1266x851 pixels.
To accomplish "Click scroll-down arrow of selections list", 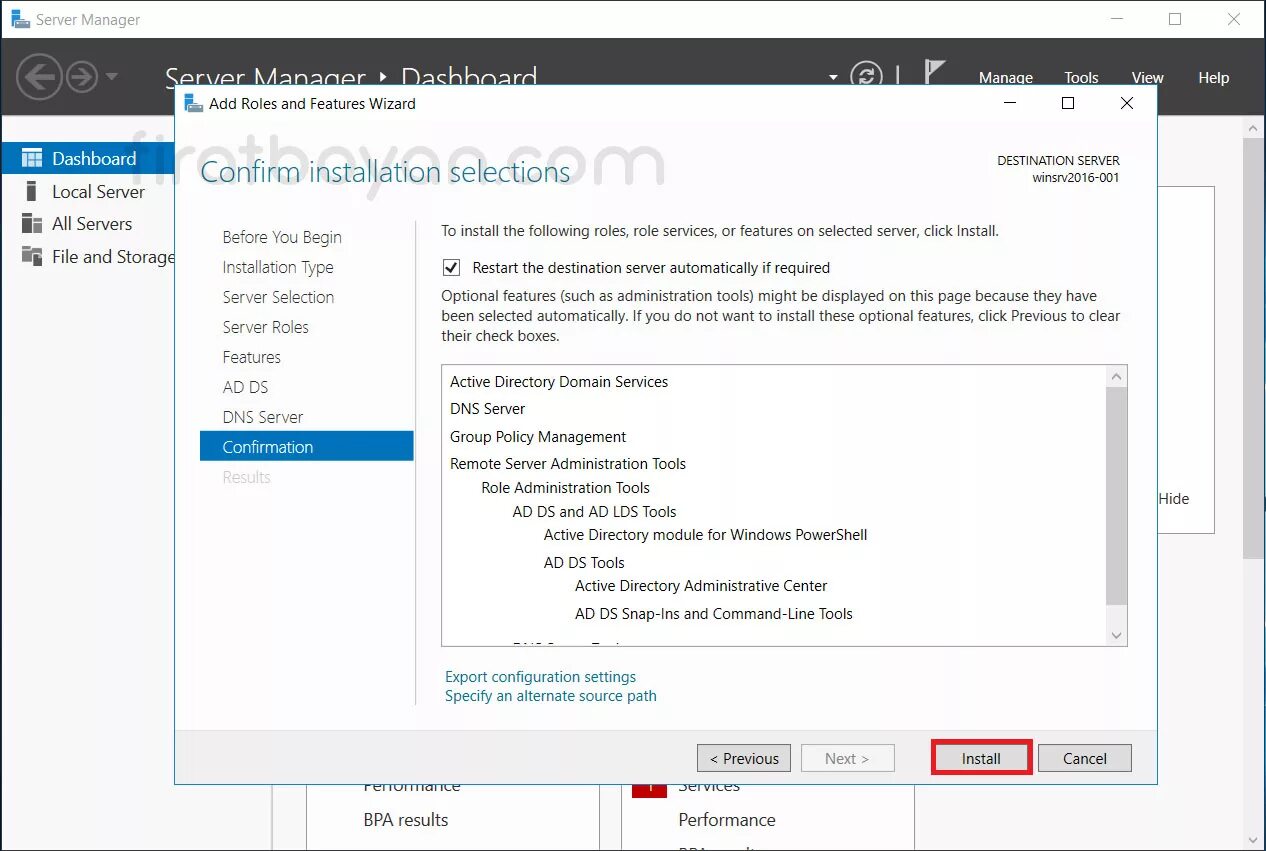I will pyautogui.click(x=1117, y=635).
